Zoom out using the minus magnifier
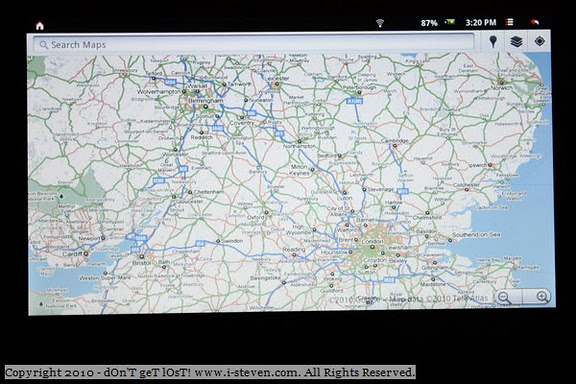Viewport: 576px width, 384px height. point(505,297)
